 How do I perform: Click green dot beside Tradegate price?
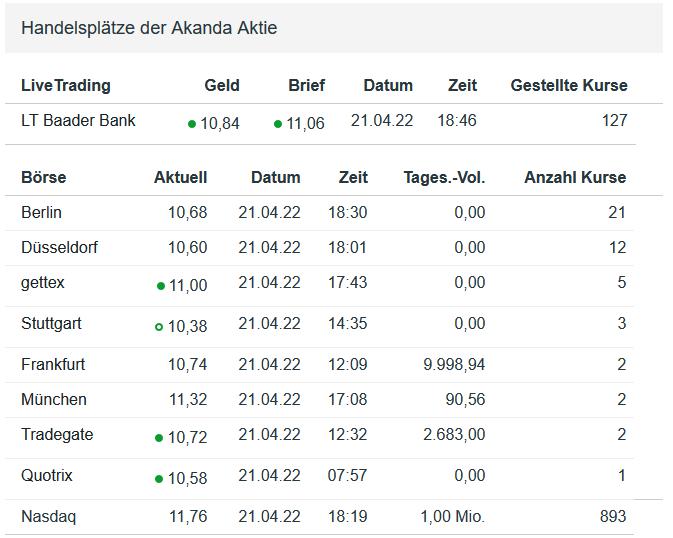159,438
